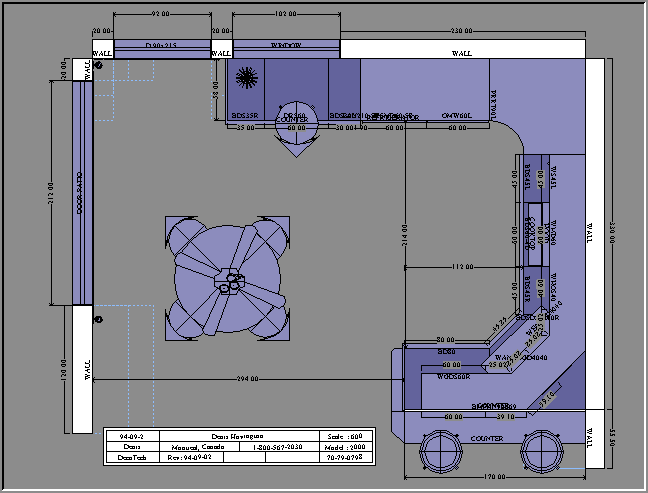Click the circular column marker near top-left WALL
Viewport: 648px width, 493px height.
[x=98, y=65]
